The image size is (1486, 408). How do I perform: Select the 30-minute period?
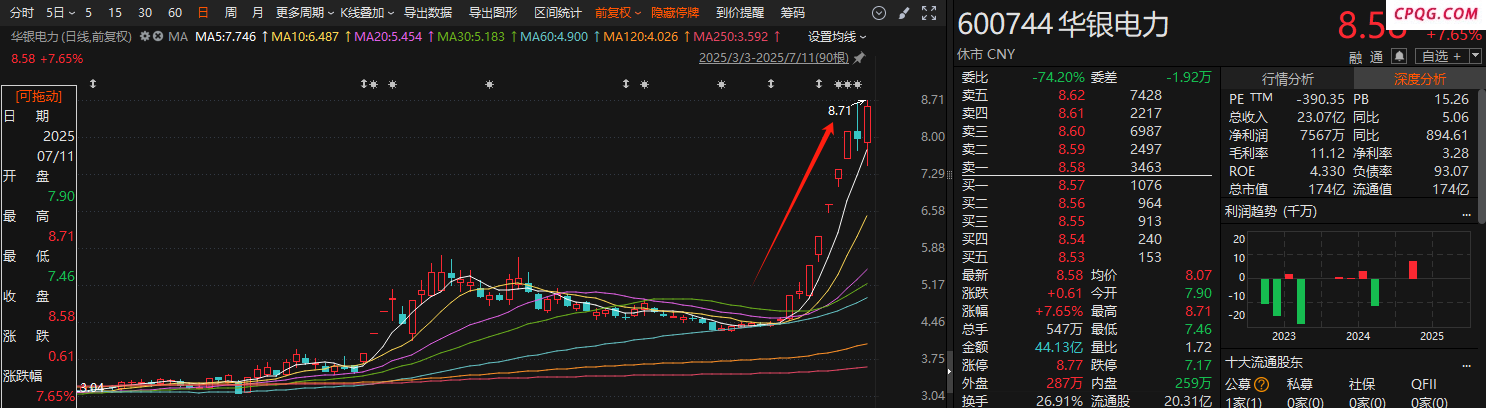(145, 13)
